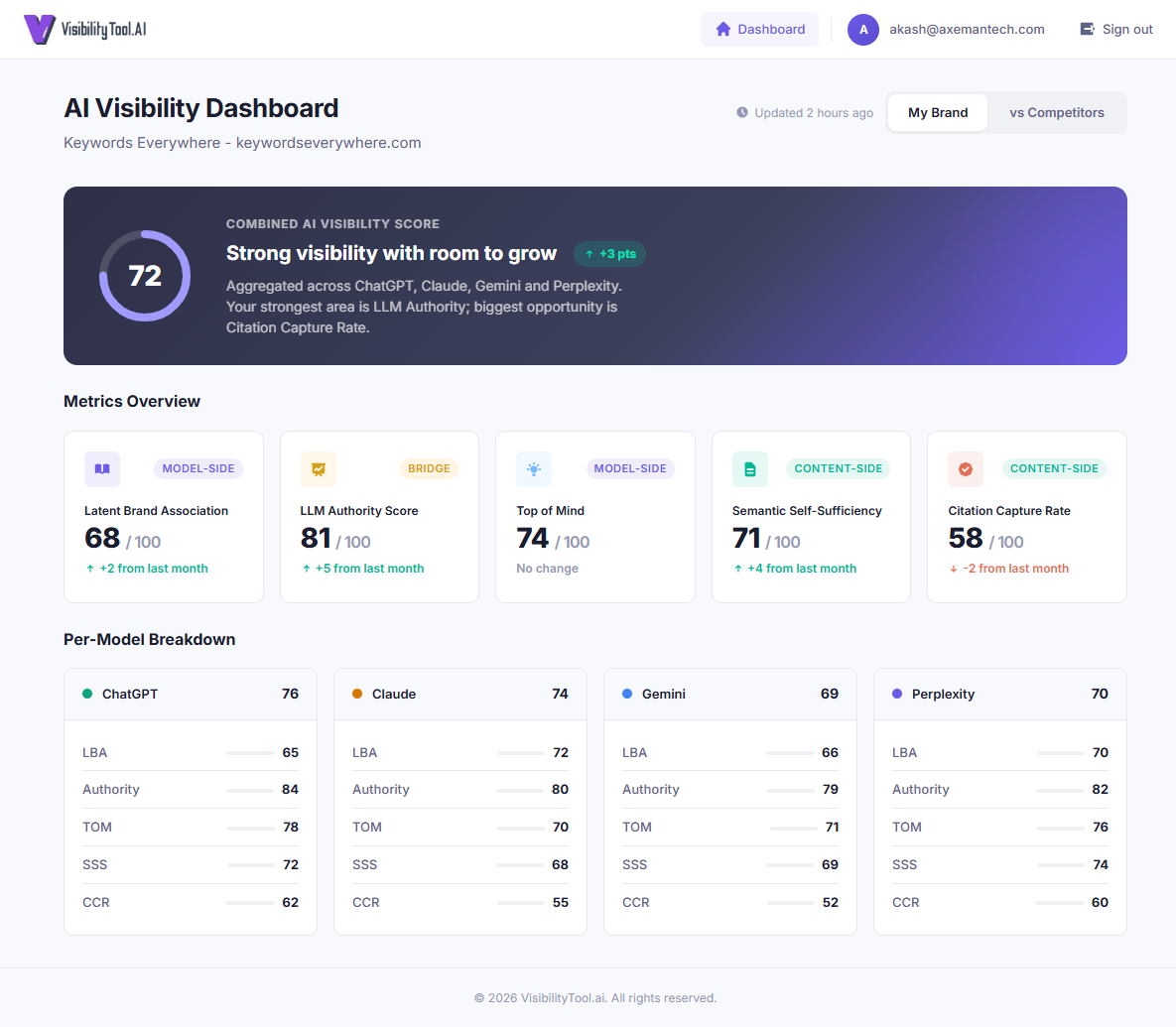Click the home icon next to Dashboard
Screen dimensions: 1176x1027
[723, 29]
